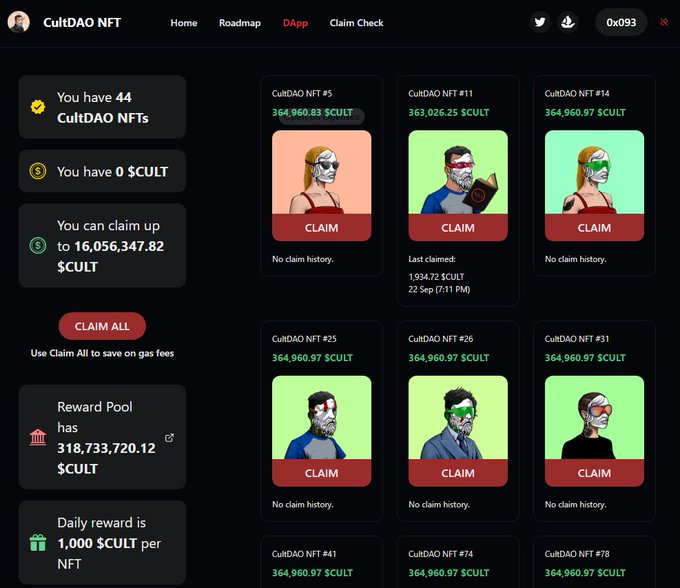Select the DApp menu item
This screenshot has width=680, height=588.
(x=295, y=23)
